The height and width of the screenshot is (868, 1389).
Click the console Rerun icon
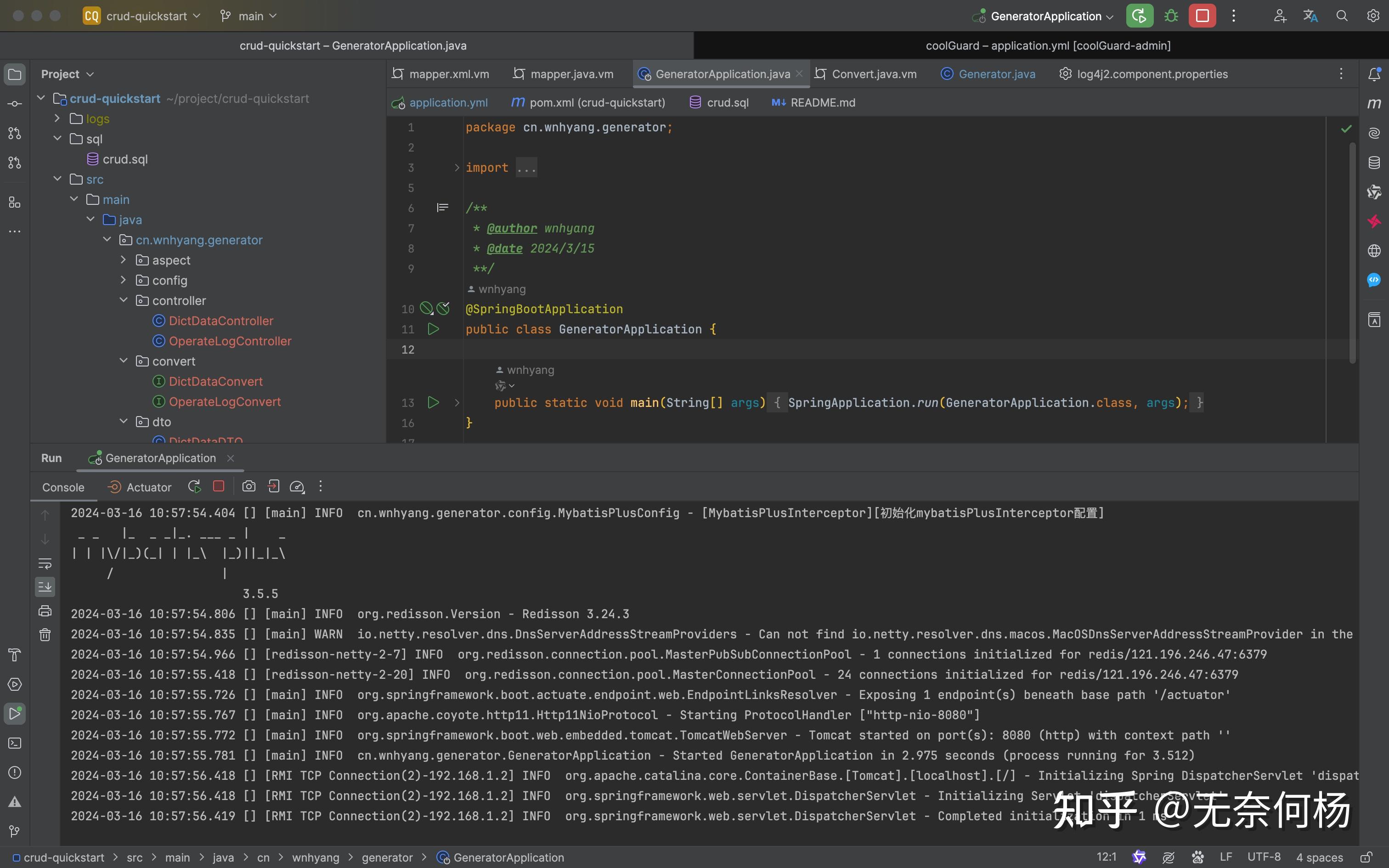pos(195,487)
